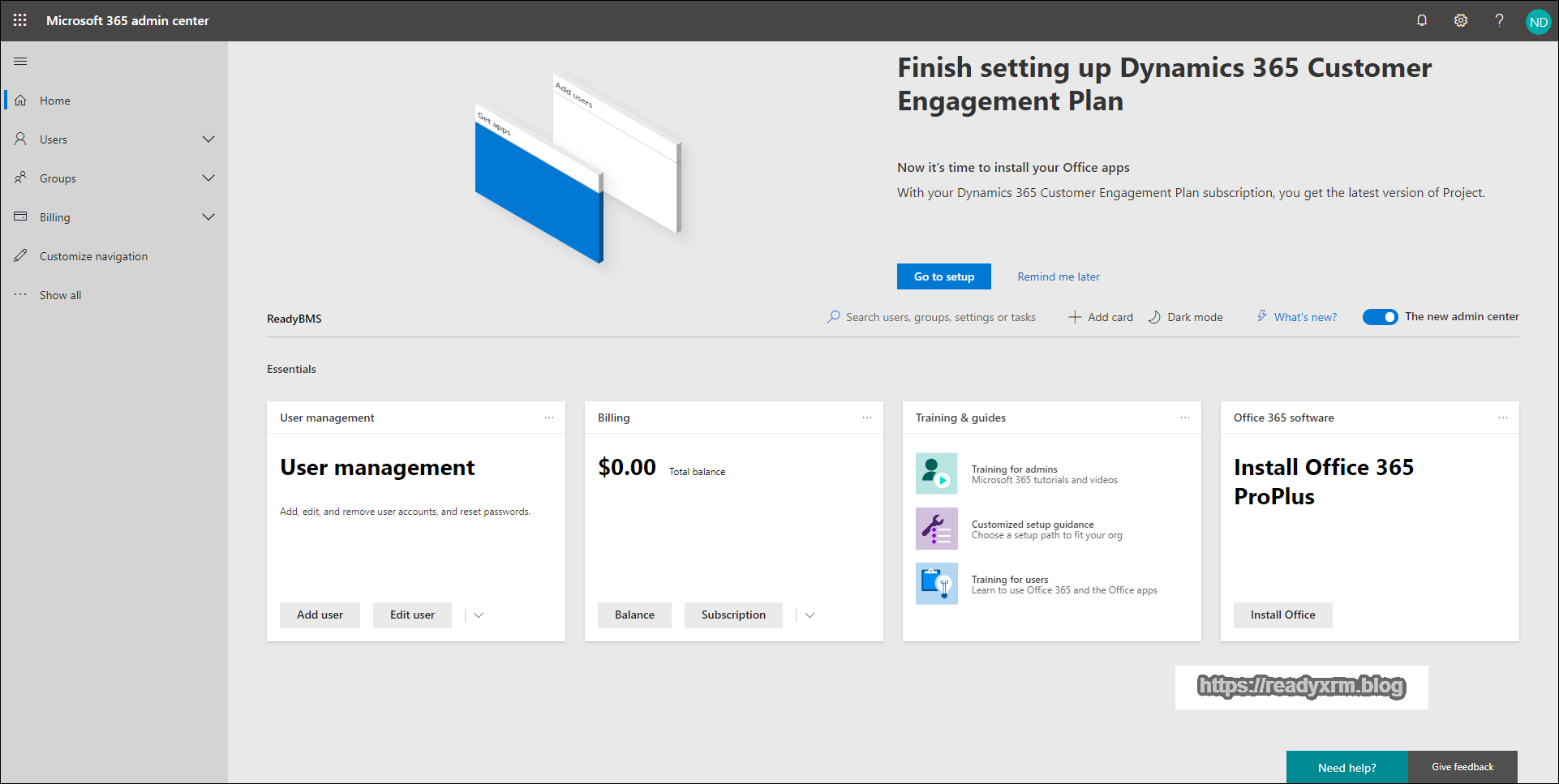Open more actions dropdown in User management card
Image resolution: width=1559 pixels, height=784 pixels.
tap(479, 615)
